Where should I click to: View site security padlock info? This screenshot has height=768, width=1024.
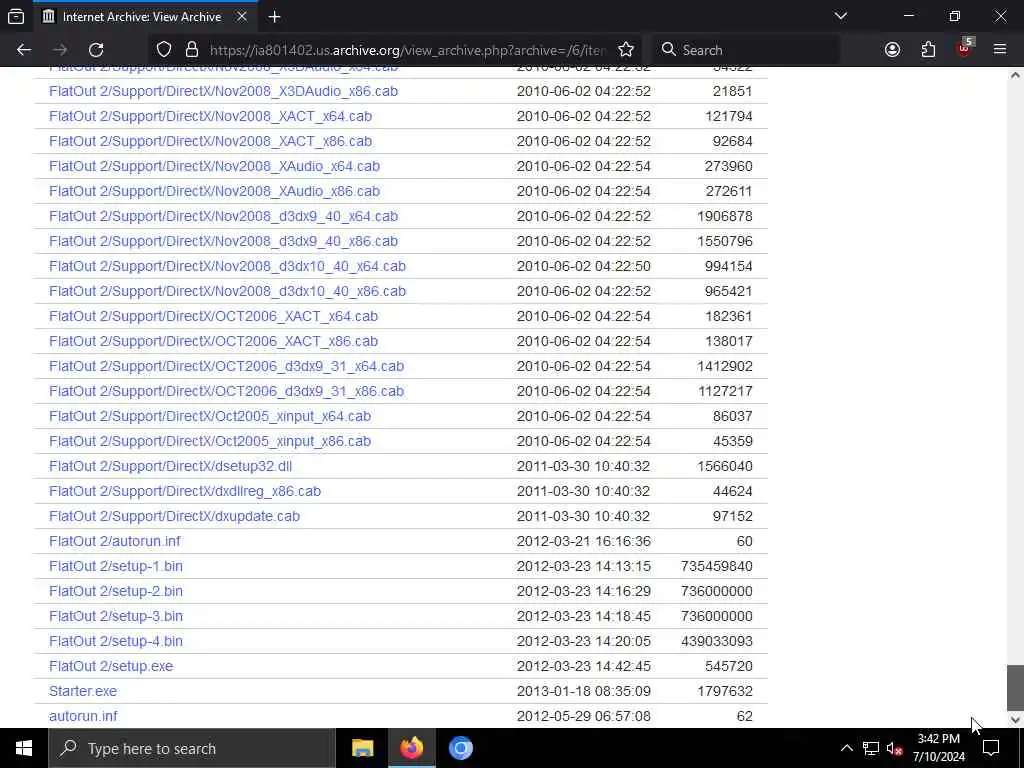point(191,50)
